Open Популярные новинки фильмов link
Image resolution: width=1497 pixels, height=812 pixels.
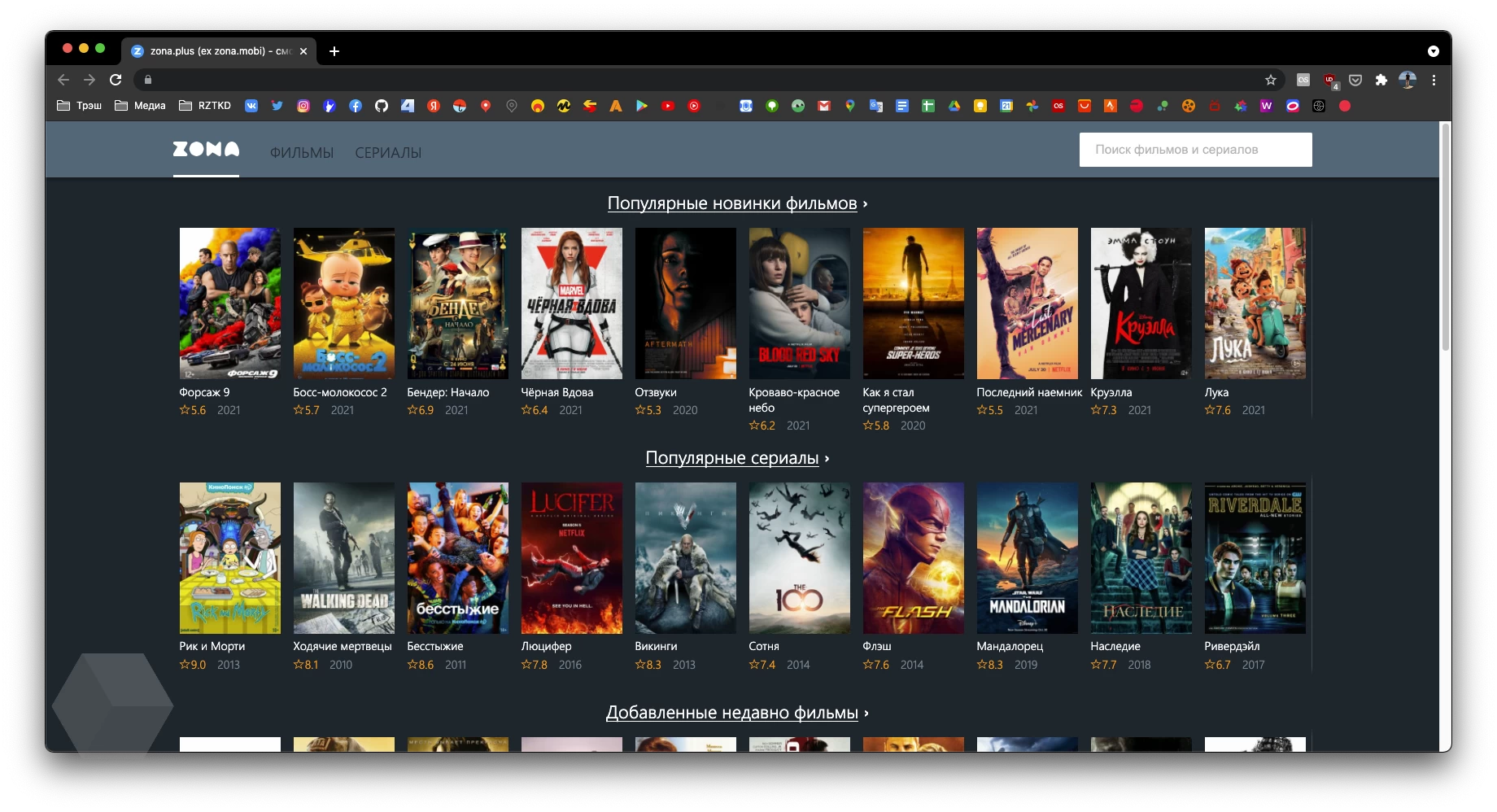[732, 203]
